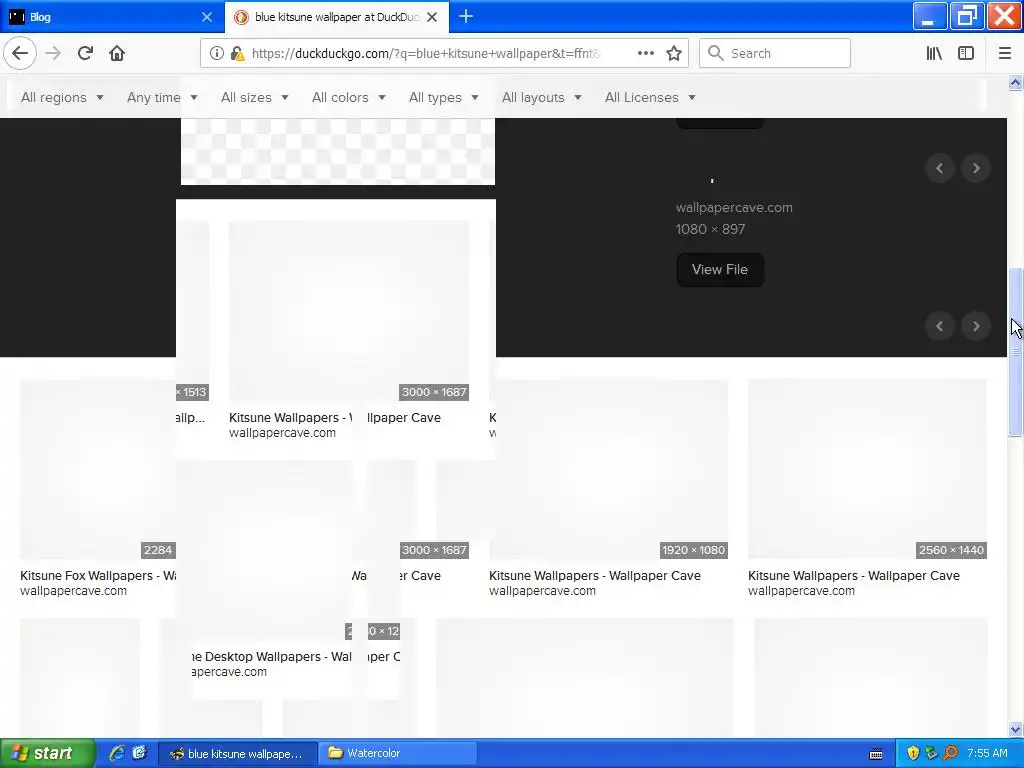Viewport: 1024px width, 768px height.
Task: Click the 7:55 AM system clock
Action: point(987,753)
